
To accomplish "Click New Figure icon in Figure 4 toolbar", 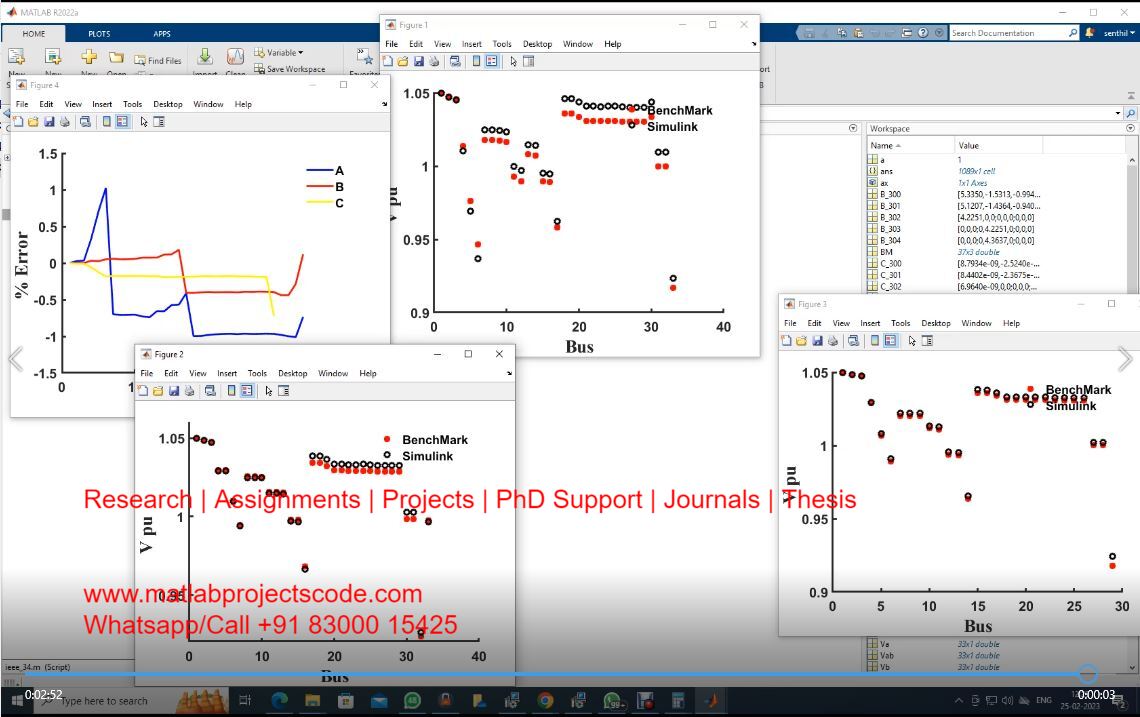I will tap(18, 122).
